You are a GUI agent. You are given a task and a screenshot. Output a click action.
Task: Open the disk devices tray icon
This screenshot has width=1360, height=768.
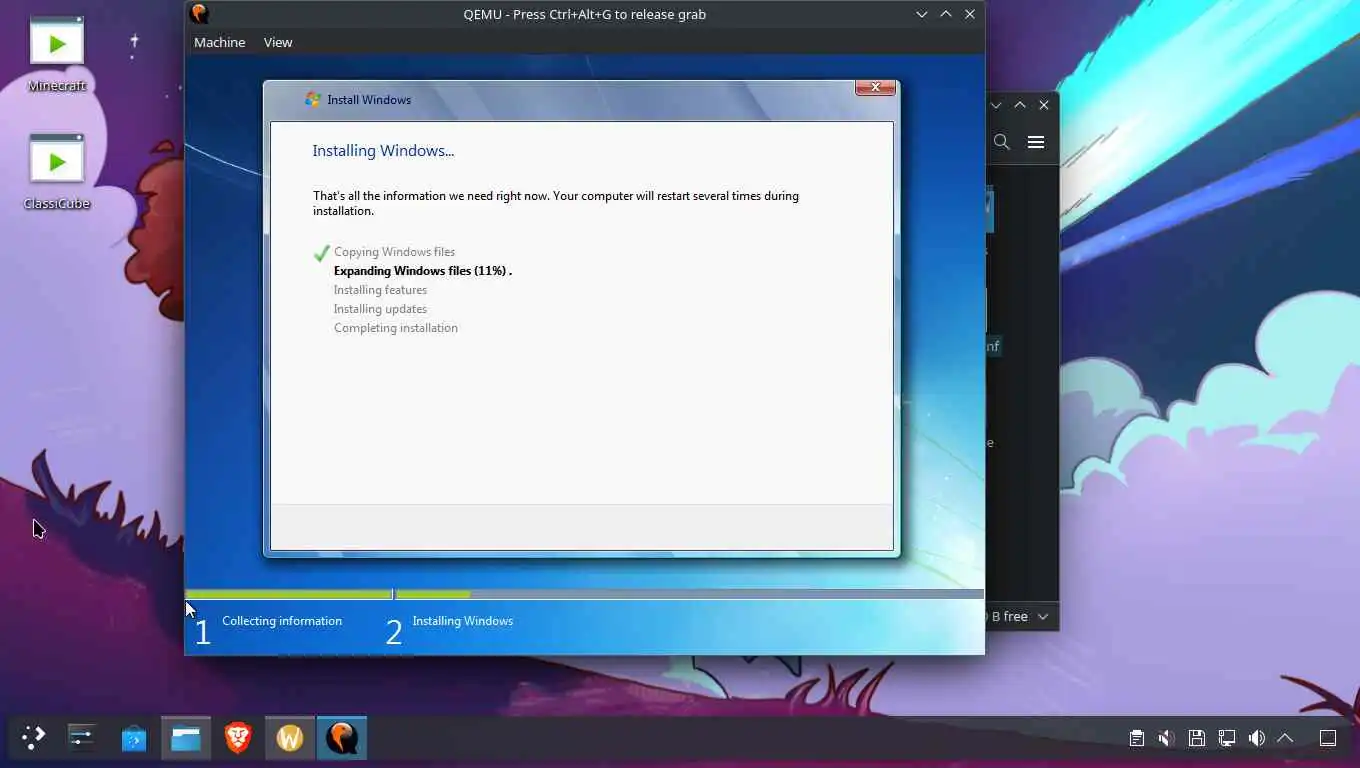click(x=1196, y=738)
